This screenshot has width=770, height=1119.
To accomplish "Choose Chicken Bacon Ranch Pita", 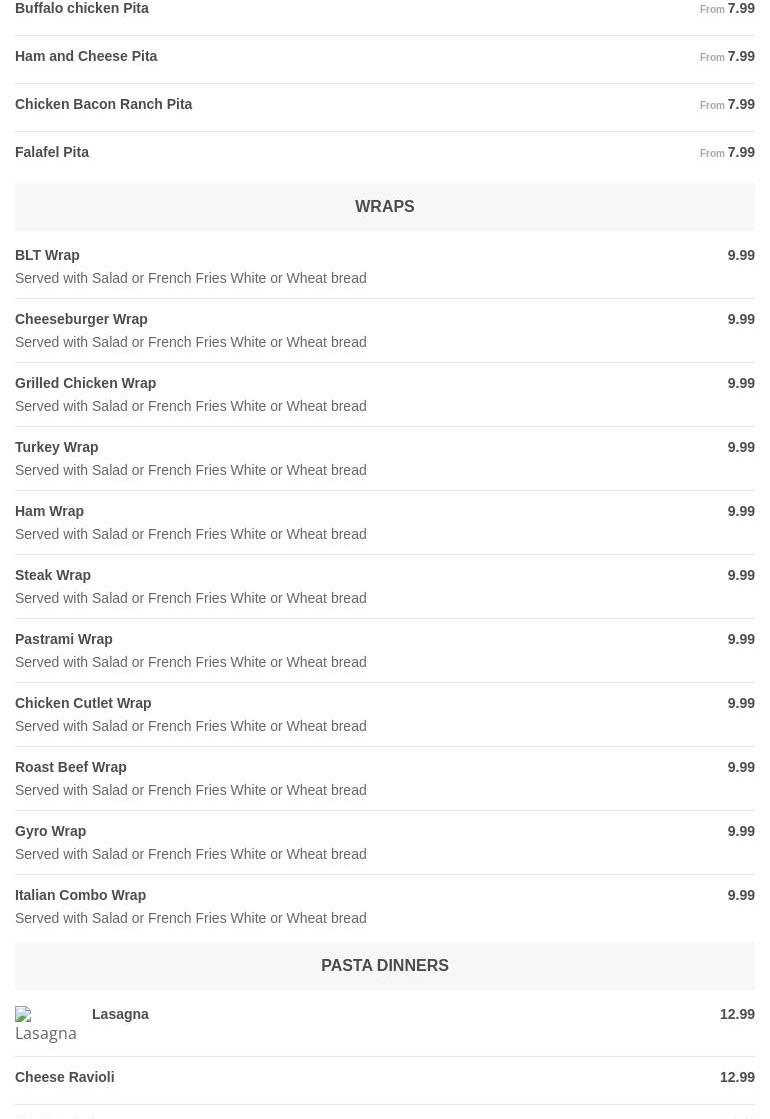I will (x=103, y=105).
